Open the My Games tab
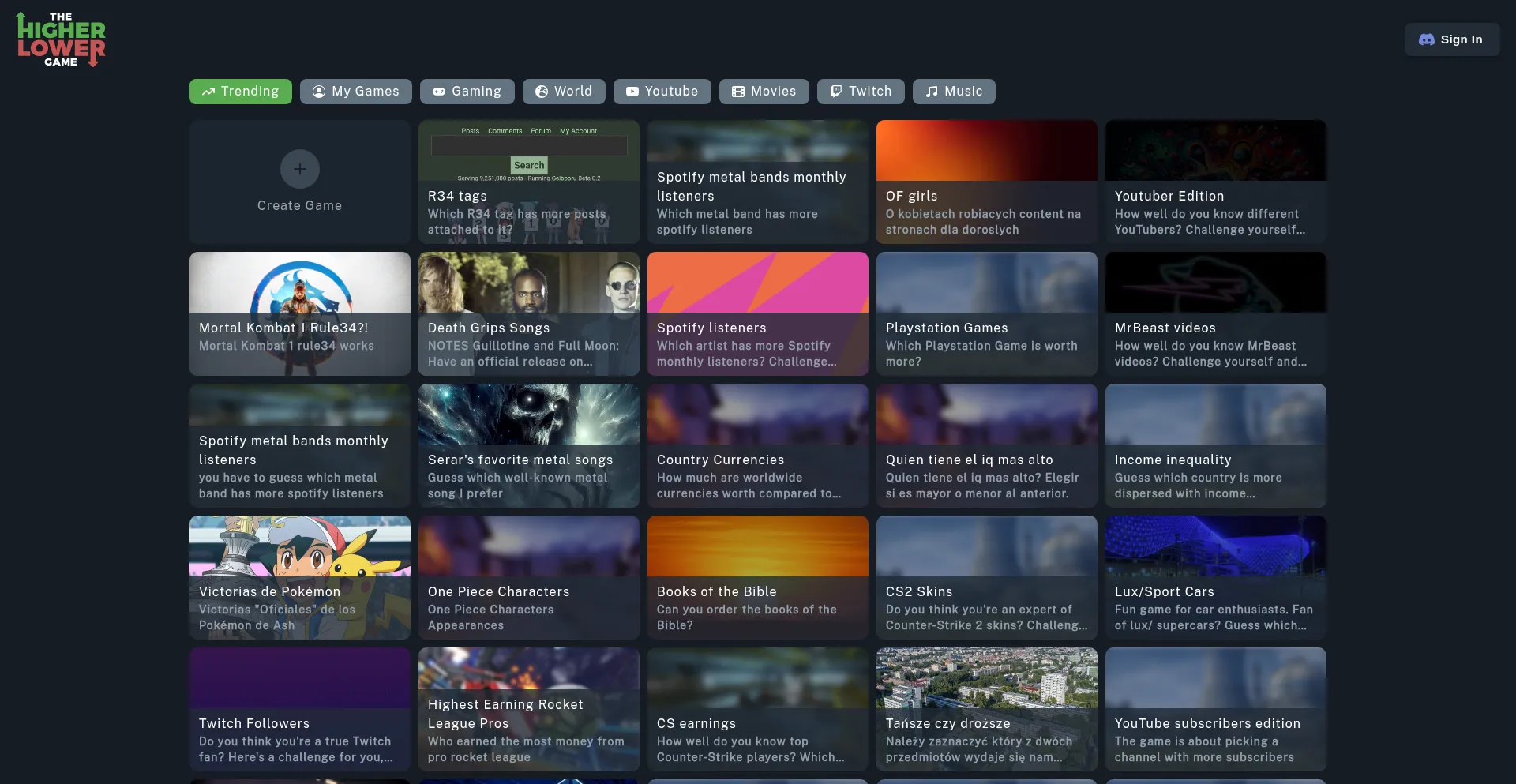The width and height of the screenshot is (1516, 784). point(356,92)
